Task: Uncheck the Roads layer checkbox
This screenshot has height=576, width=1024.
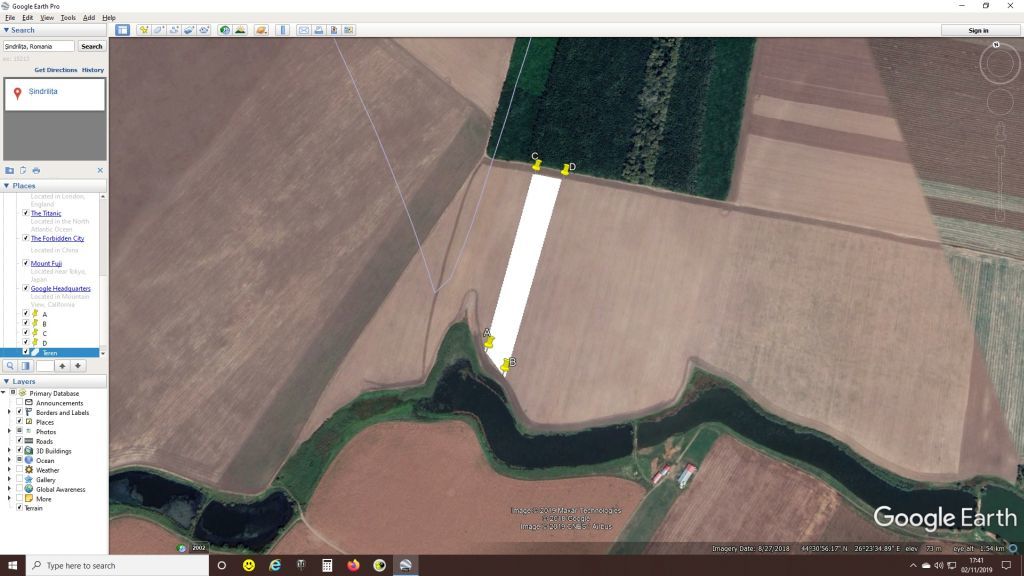Action: (19, 441)
